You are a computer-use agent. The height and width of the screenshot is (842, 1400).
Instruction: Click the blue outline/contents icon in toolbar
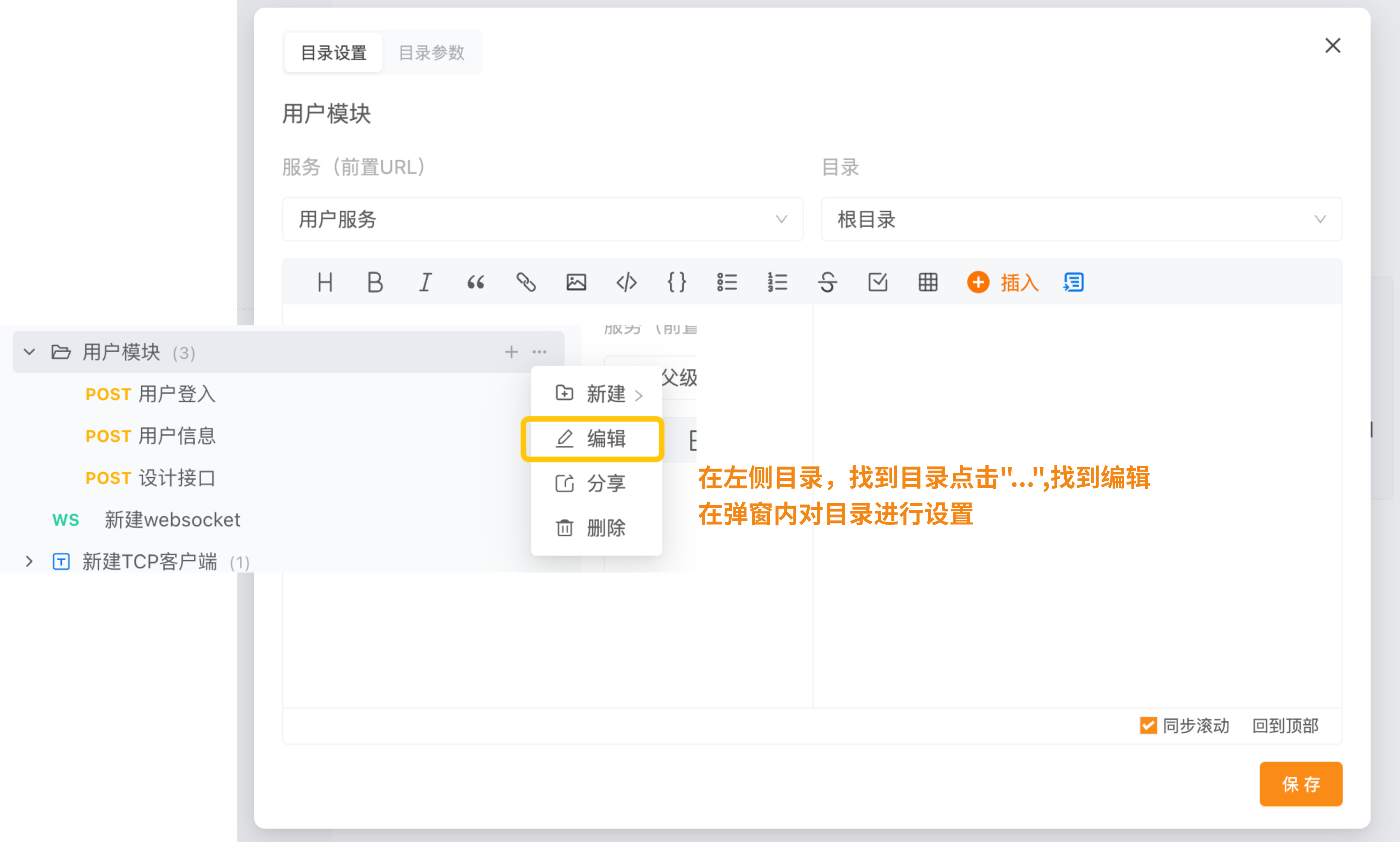pyautogui.click(x=1073, y=282)
